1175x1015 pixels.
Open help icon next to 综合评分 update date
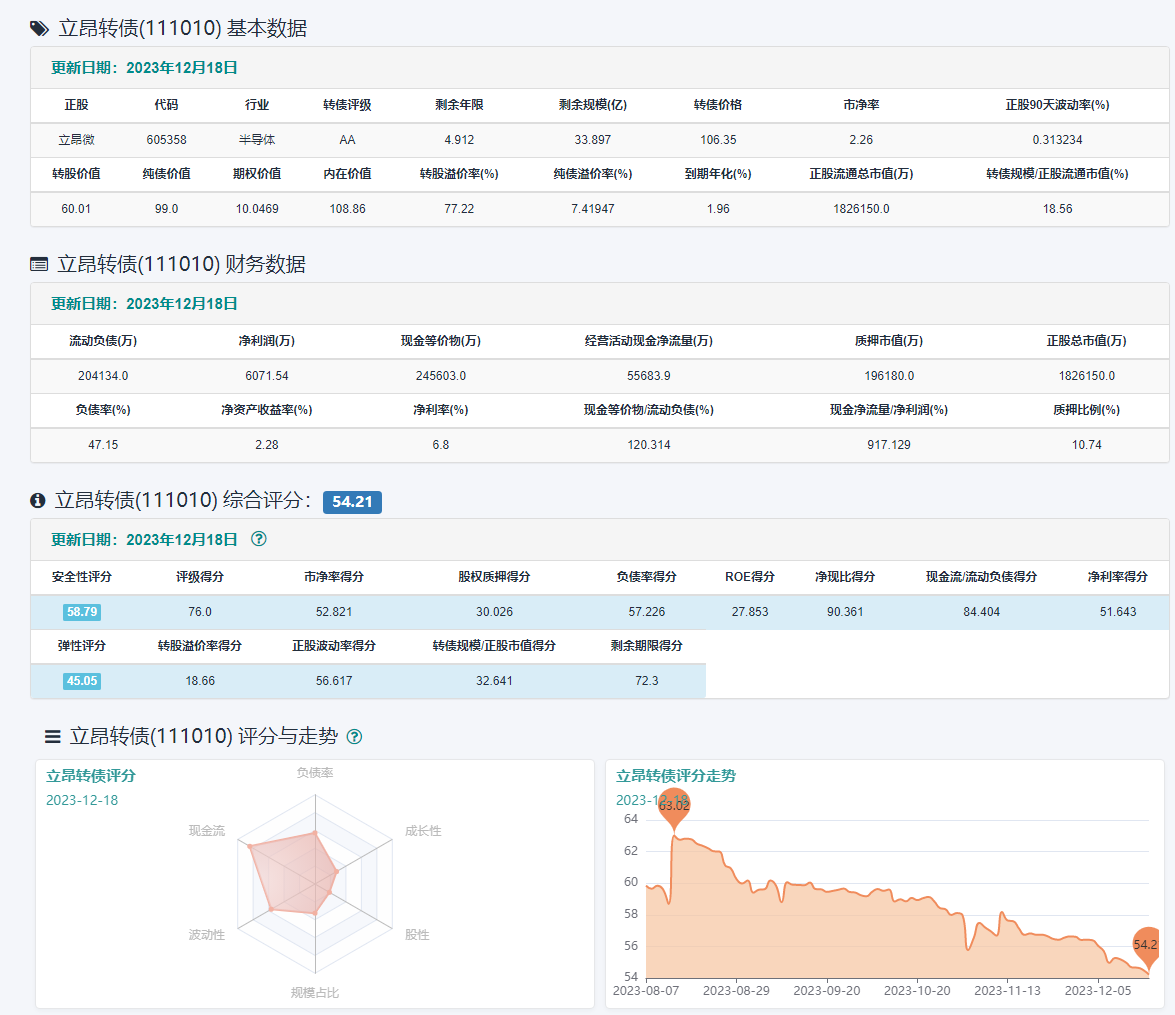click(259, 539)
